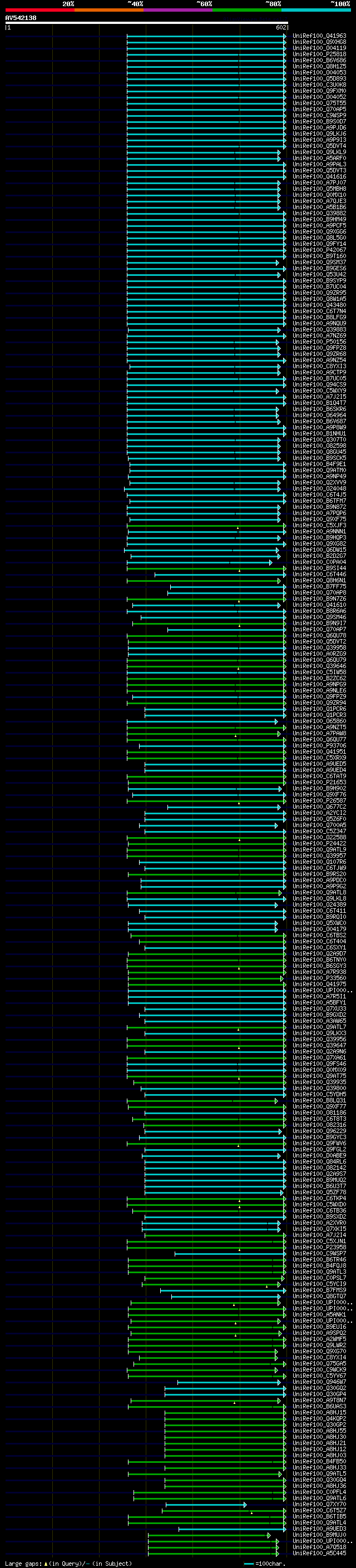Viewport: 356px width, 1568px height.
Task: Select the UniRef100_Q9LKL9 label
Action: (319, 152)
